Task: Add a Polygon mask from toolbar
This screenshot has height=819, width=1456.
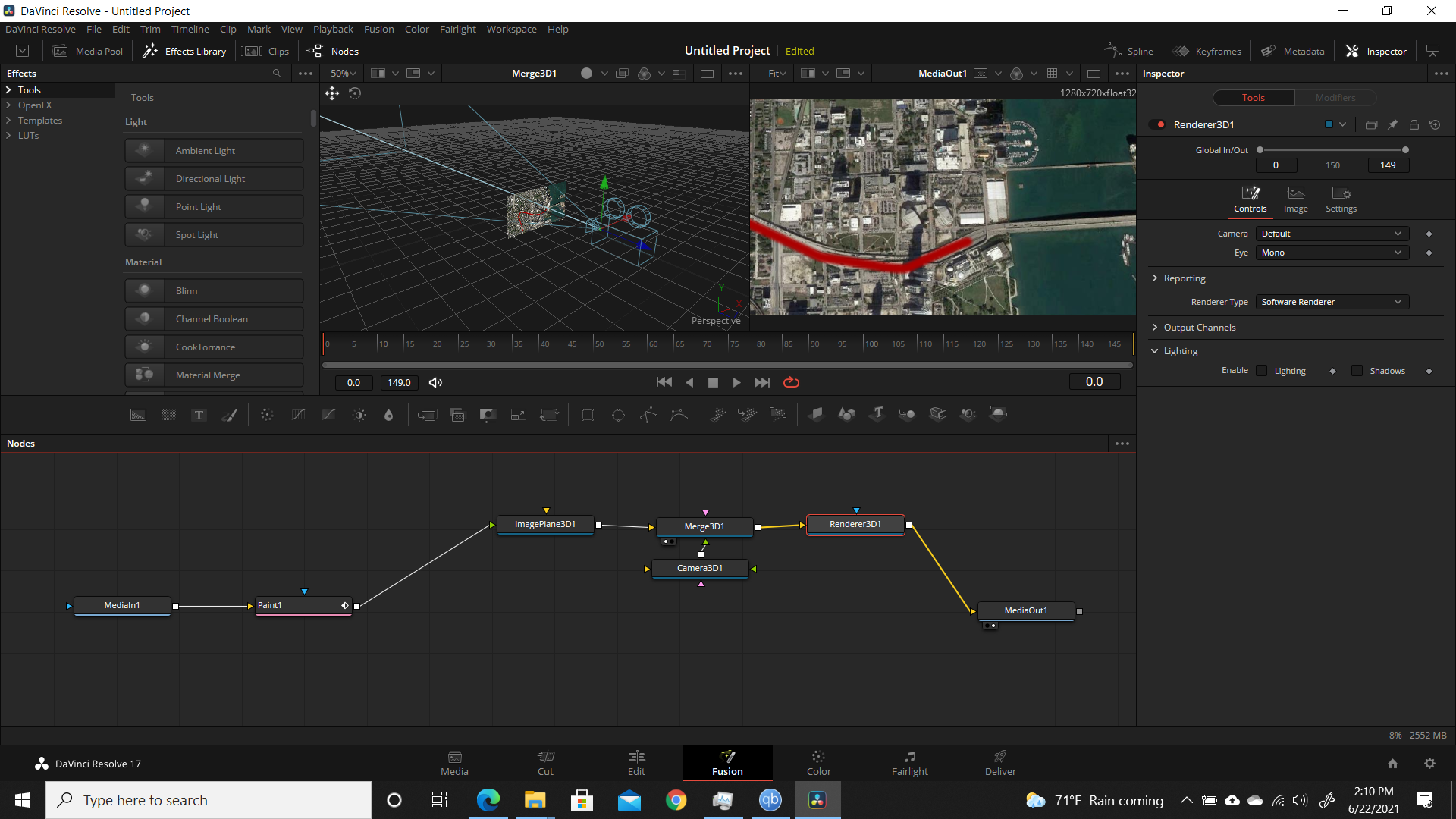Action: (x=648, y=415)
